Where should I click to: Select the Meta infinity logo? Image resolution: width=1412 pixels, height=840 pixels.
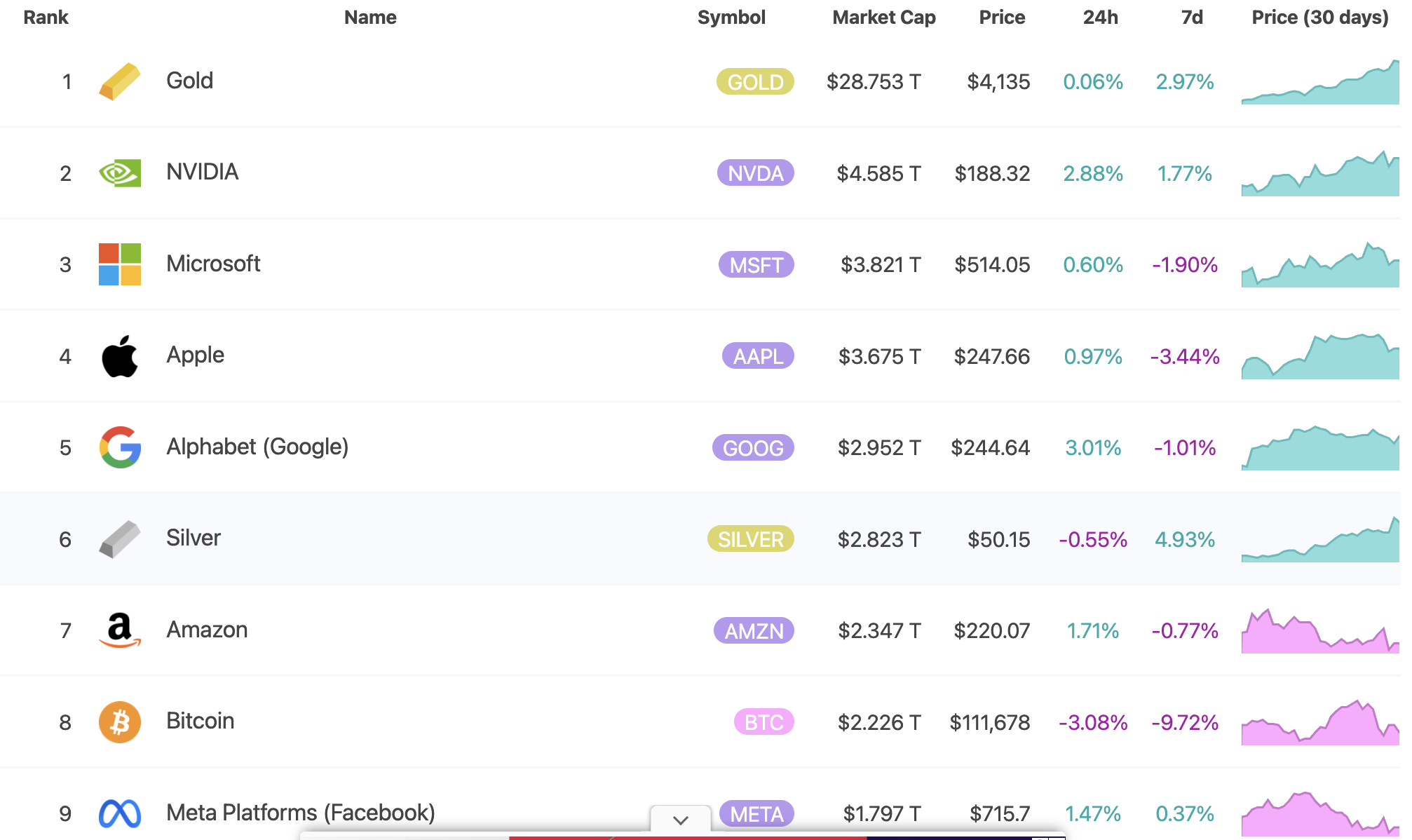(x=120, y=813)
